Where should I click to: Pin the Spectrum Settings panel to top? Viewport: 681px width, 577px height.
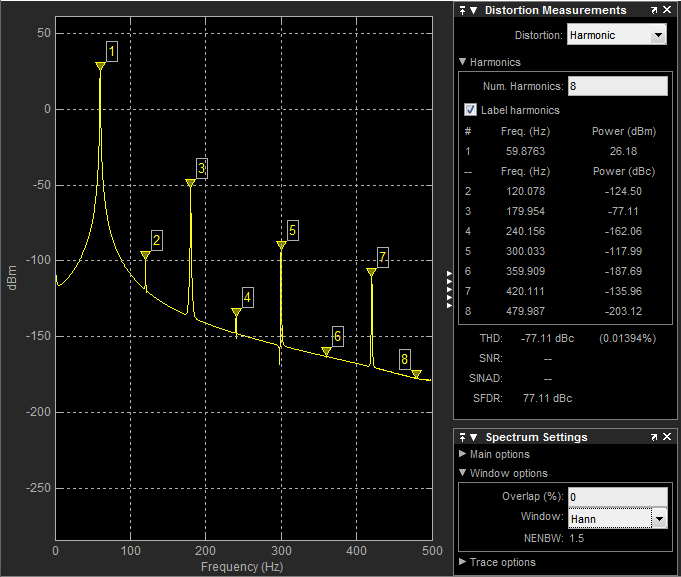(462, 437)
